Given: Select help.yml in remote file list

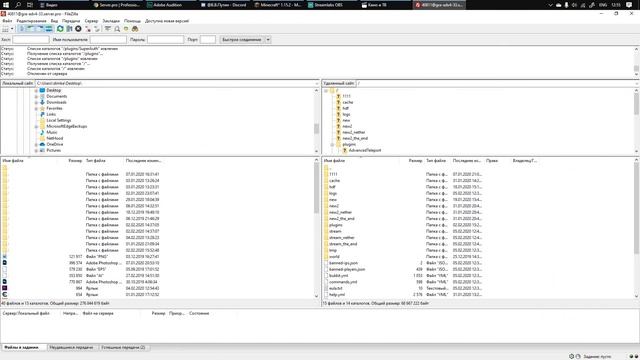Looking at the screenshot, I should point(337,295).
